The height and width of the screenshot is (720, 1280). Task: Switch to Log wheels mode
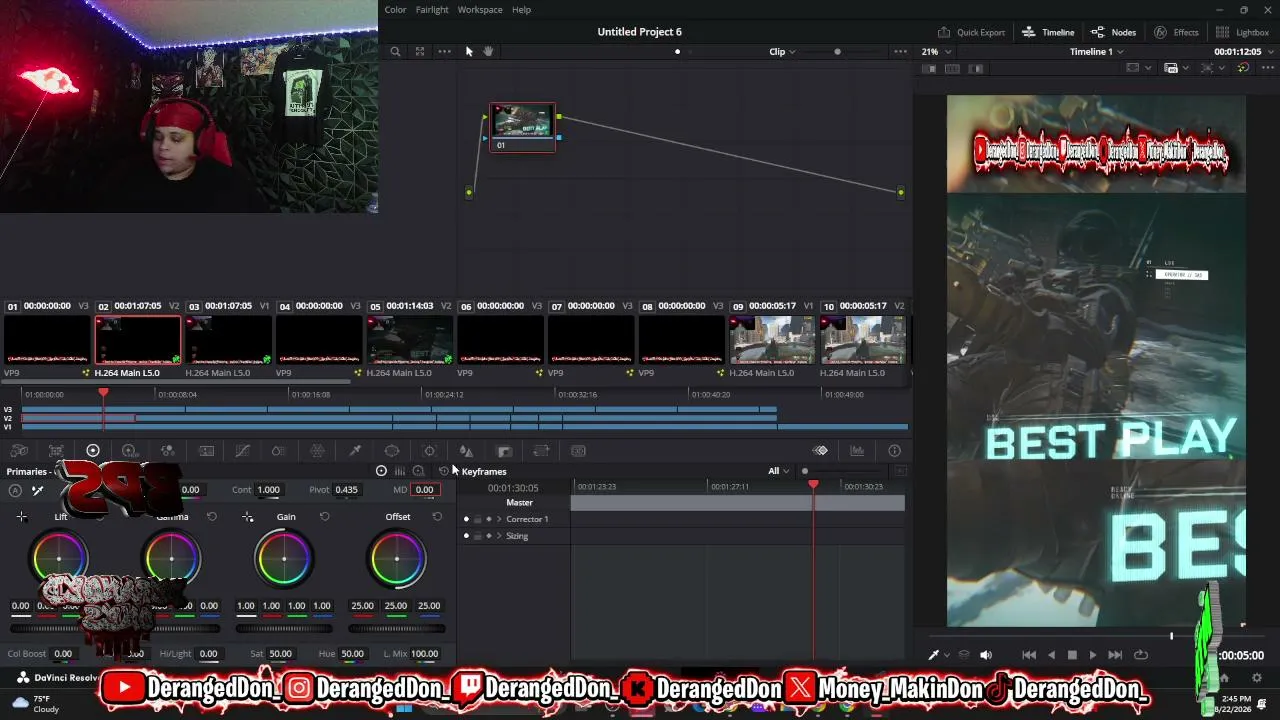(418, 471)
